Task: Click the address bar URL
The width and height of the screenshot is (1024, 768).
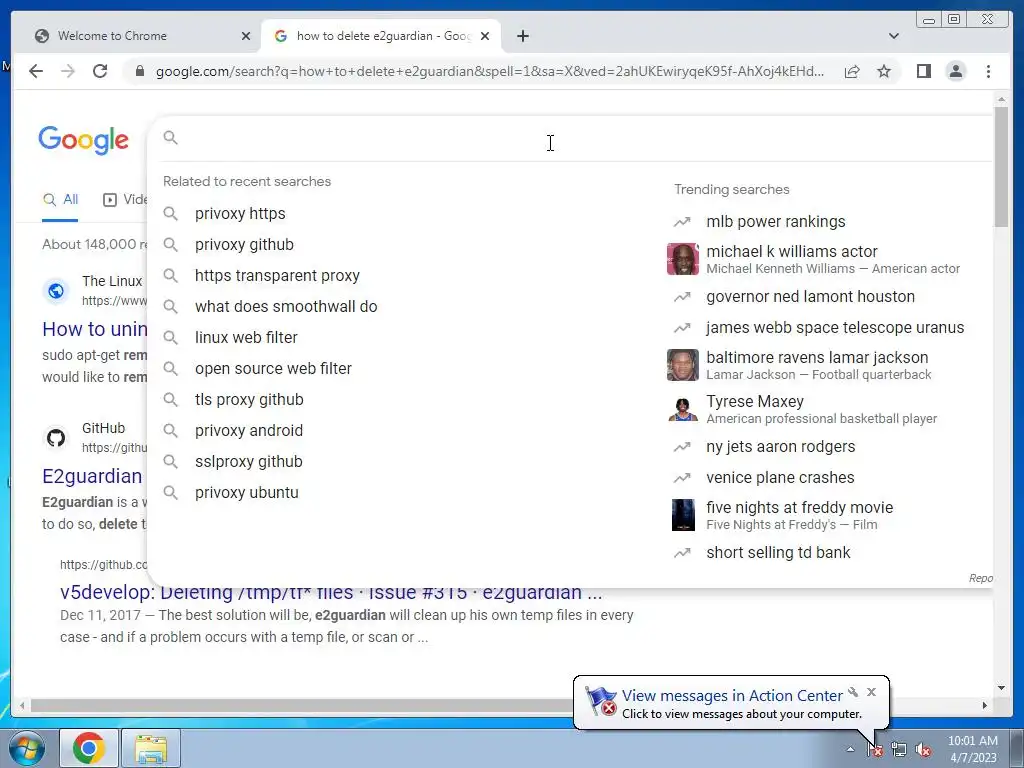Action: point(490,71)
